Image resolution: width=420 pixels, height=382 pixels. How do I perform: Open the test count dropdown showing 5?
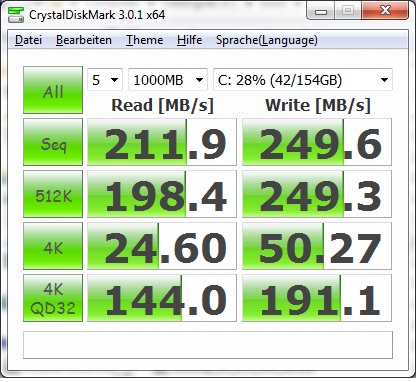[105, 80]
